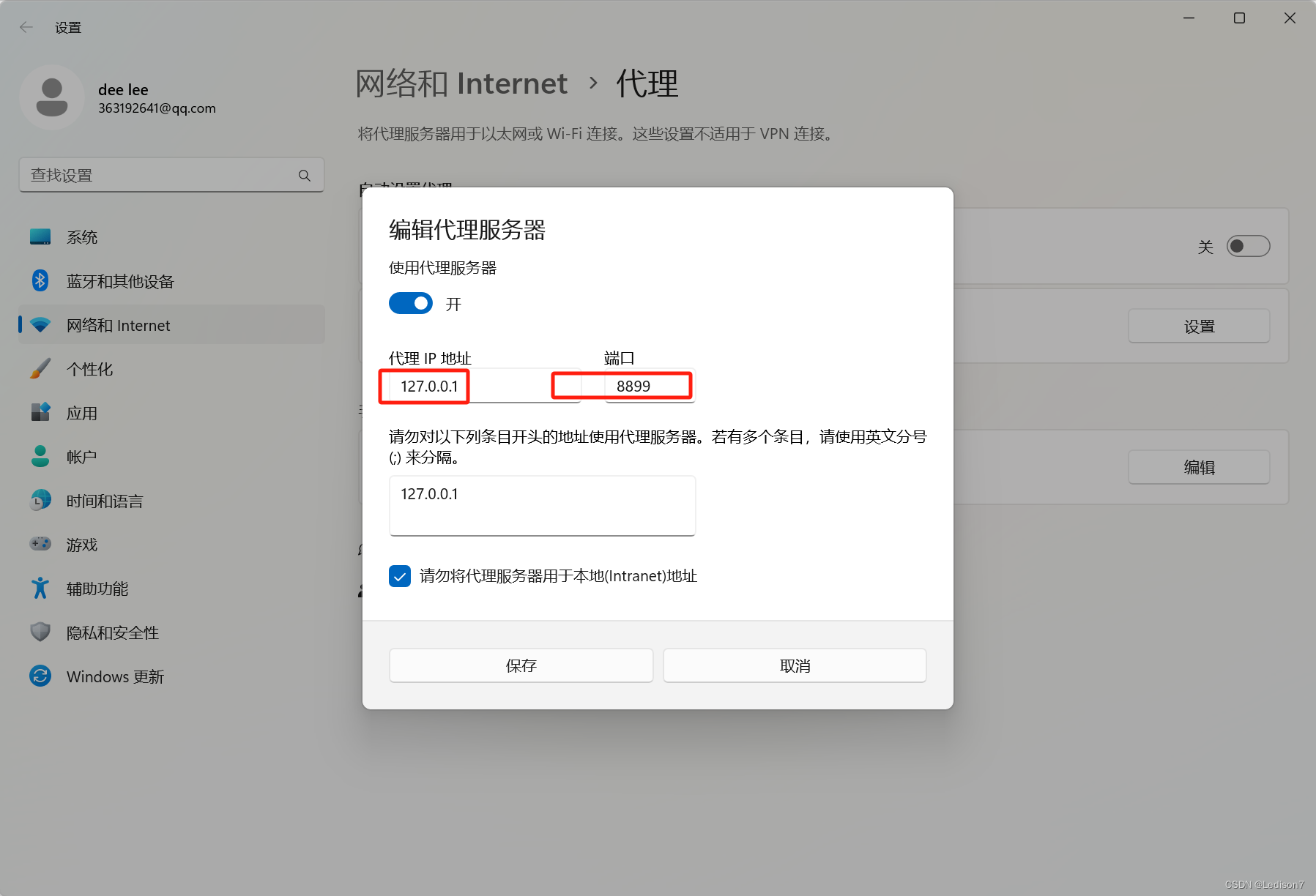Click the Time and language clock icon

pyautogui.click(x=40, y=500)
